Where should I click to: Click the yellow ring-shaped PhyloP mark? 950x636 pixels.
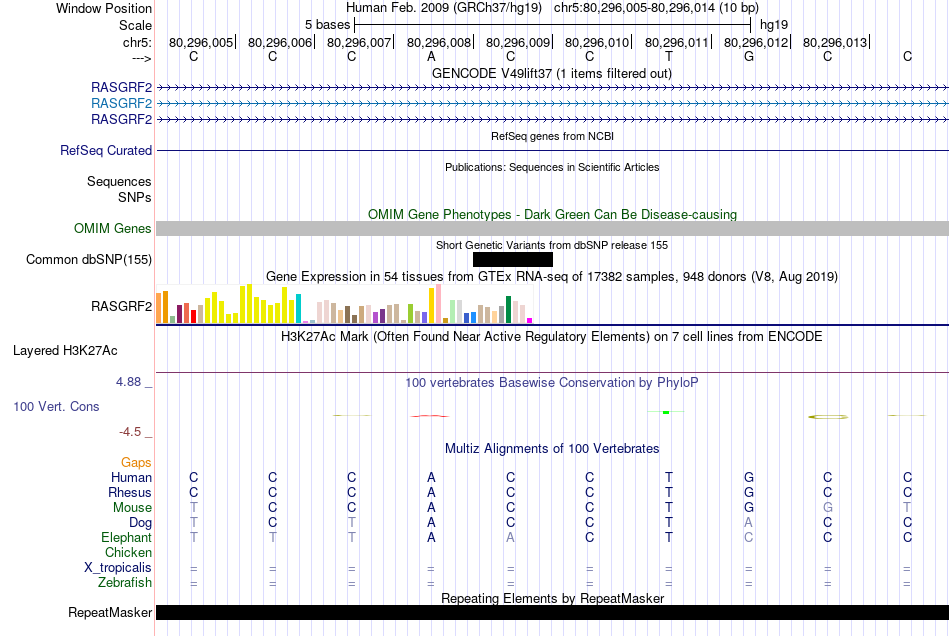[x=828, y=417]
